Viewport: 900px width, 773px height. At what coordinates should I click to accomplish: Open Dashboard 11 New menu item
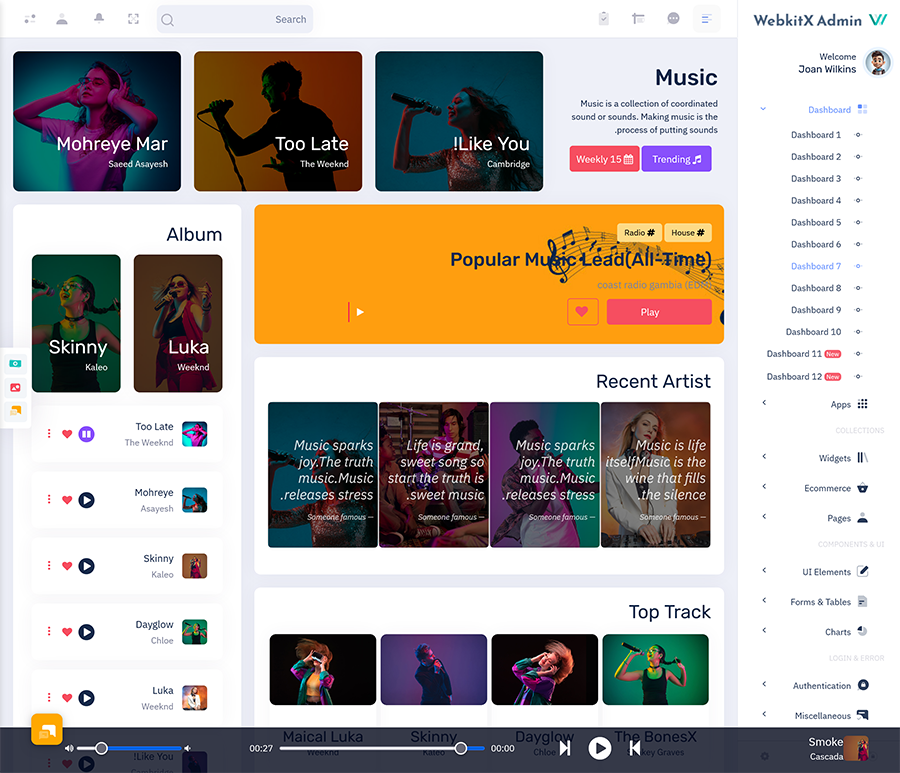click(804, 354)
